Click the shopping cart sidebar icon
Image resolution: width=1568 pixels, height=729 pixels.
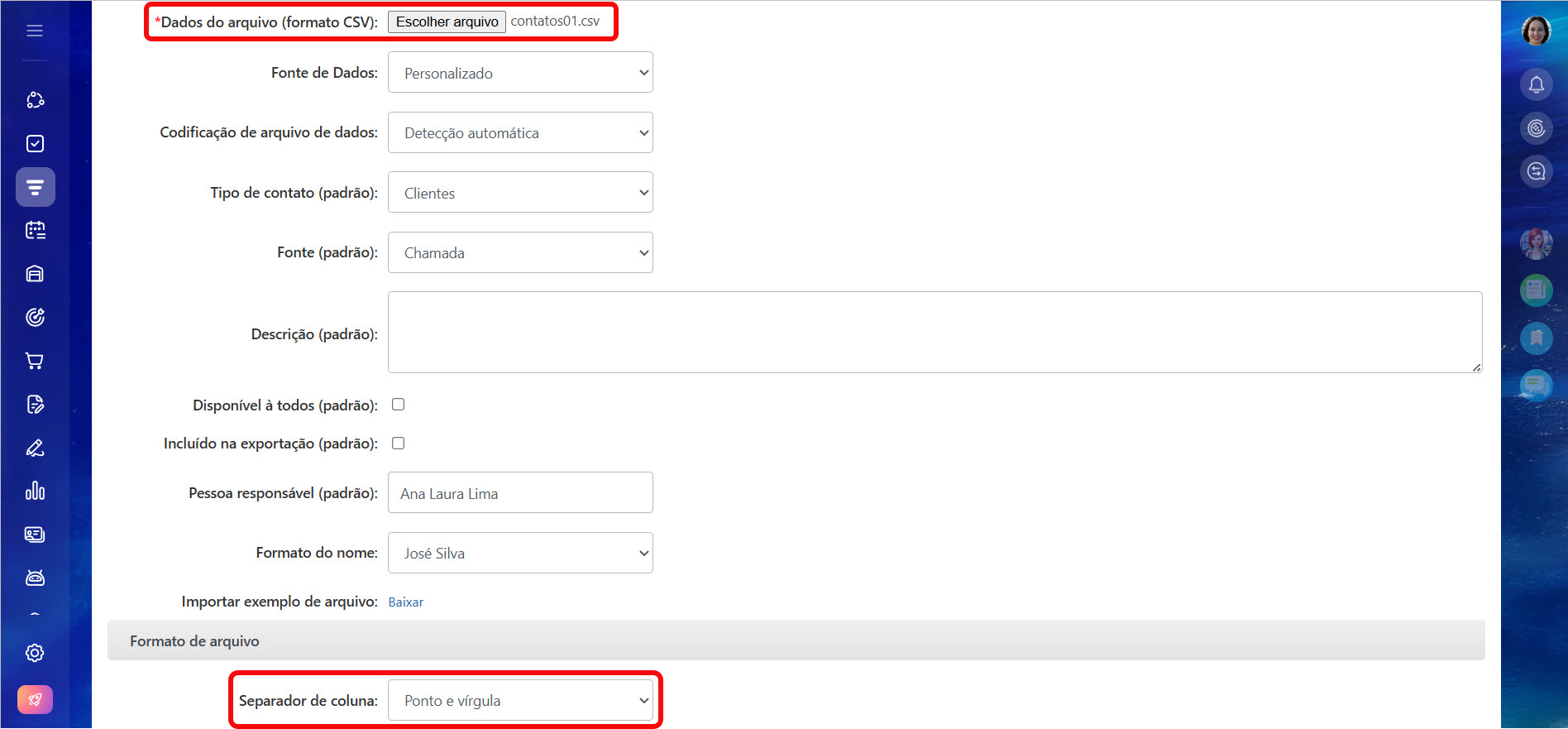(35, 361)
